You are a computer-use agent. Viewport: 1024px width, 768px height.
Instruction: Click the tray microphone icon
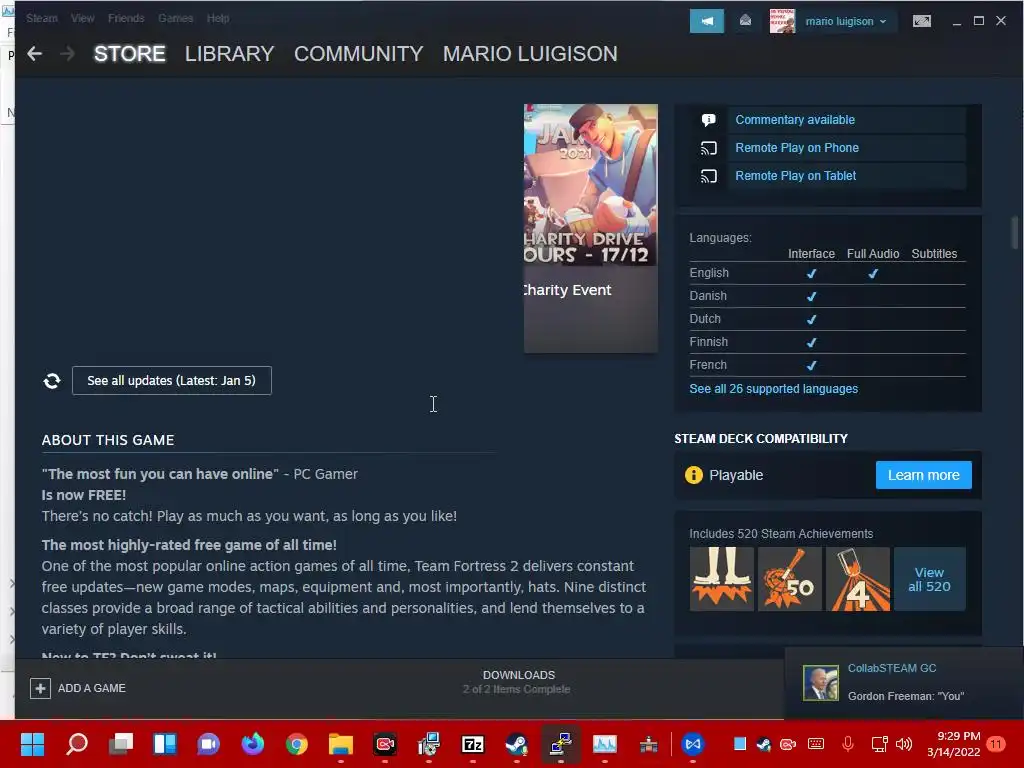[x=848, y=744]
